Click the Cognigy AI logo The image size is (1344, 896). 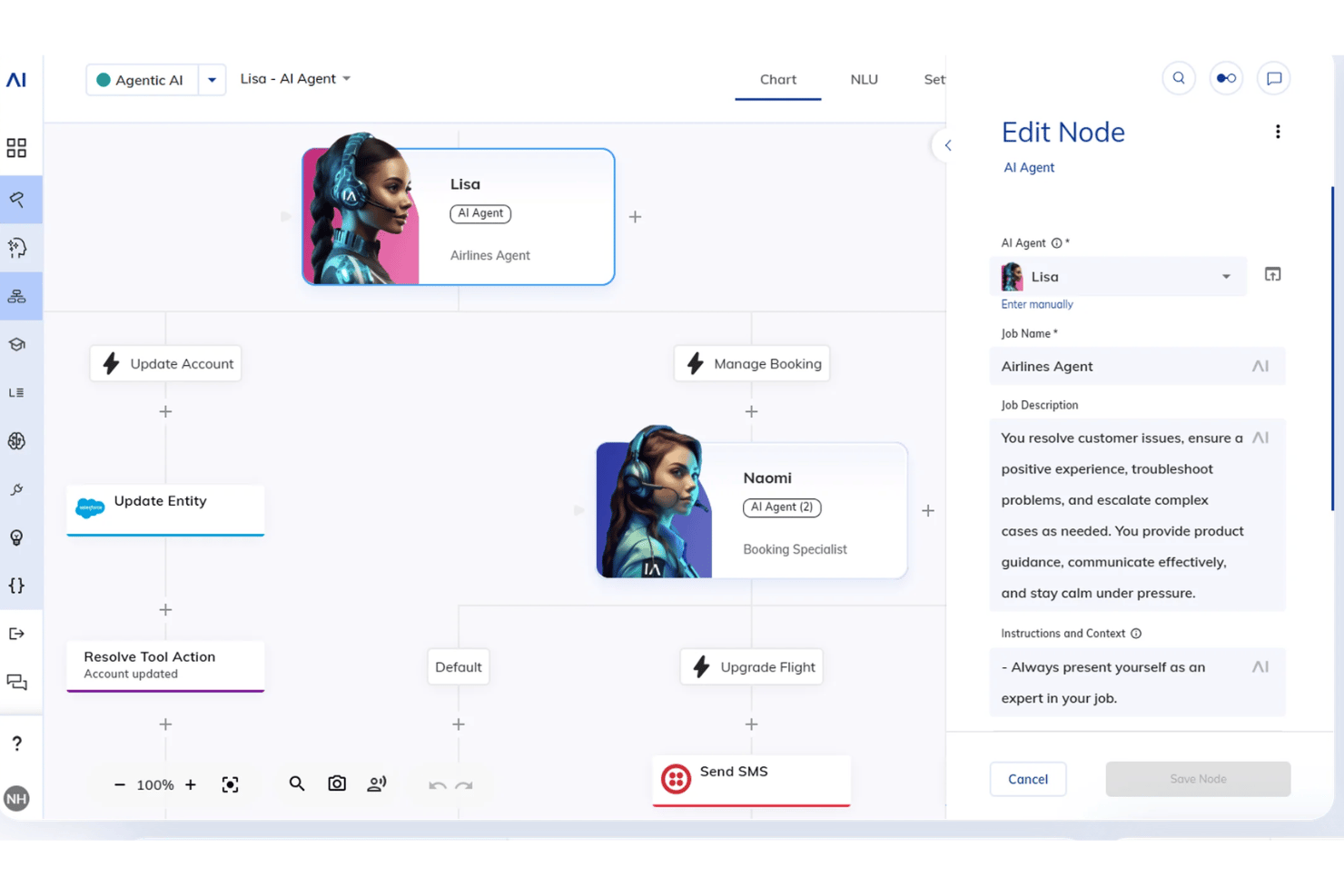[16, 80]
